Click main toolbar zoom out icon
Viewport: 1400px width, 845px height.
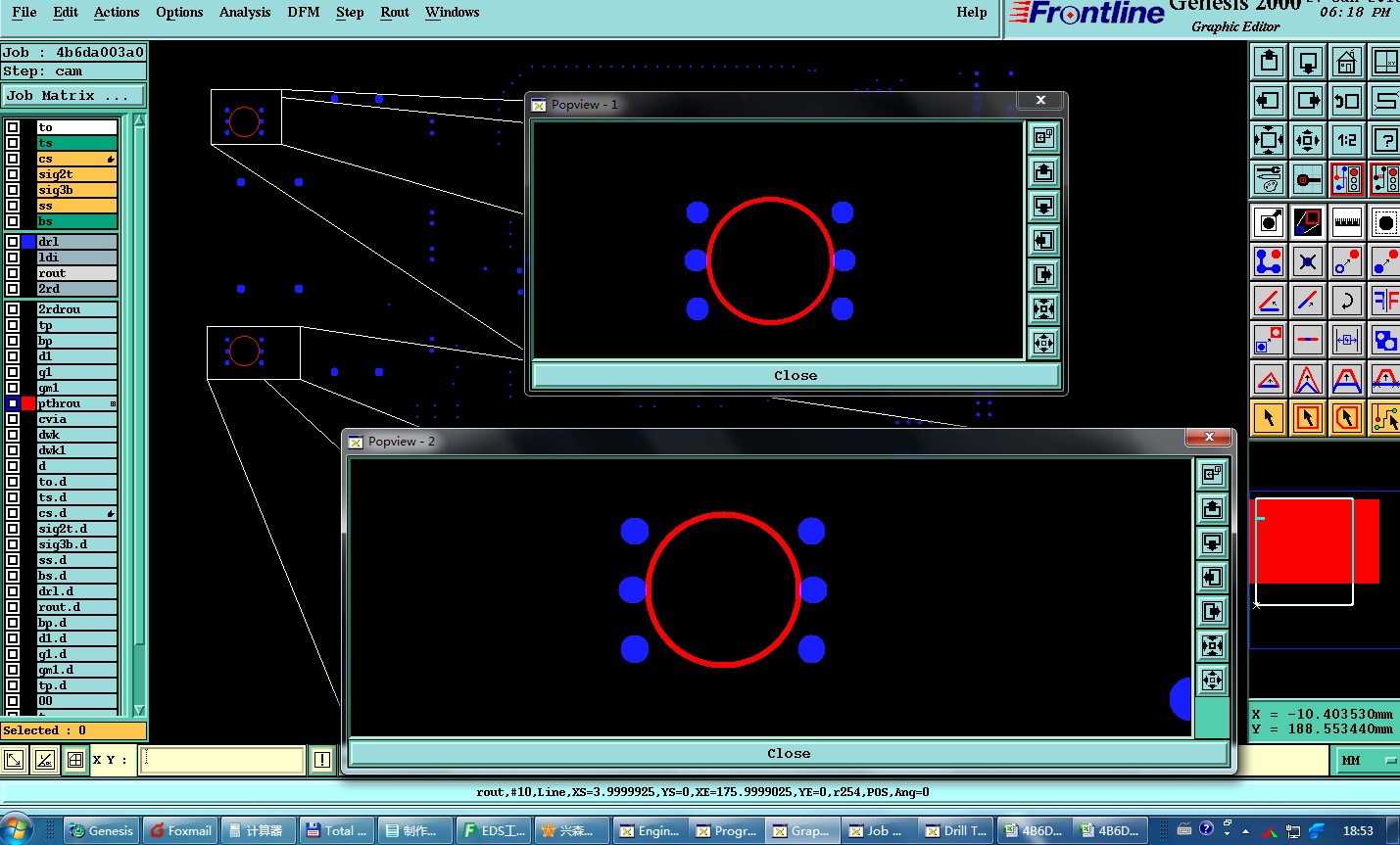tap(1308, 140)
